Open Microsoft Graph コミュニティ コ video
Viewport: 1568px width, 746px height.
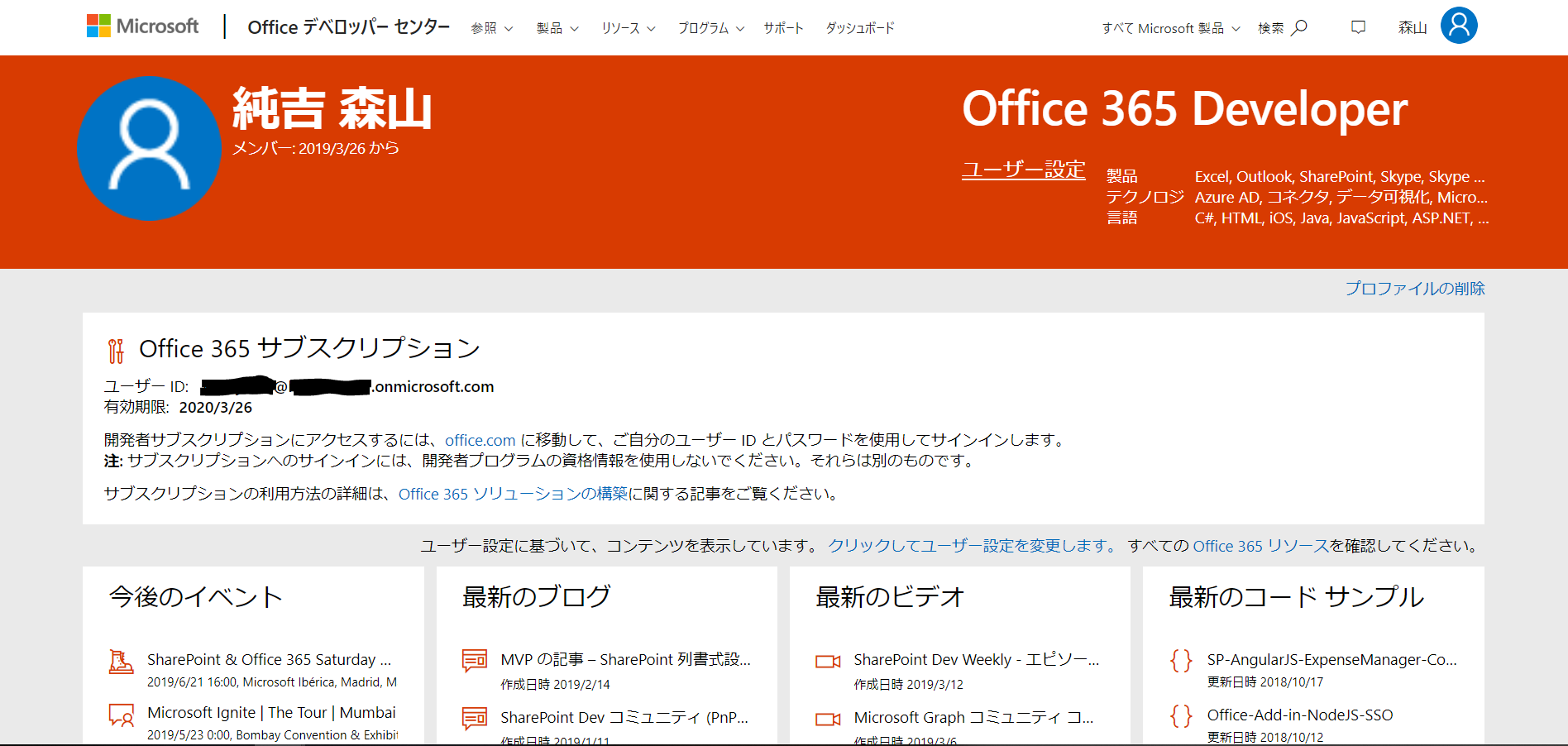coord(973,718)
